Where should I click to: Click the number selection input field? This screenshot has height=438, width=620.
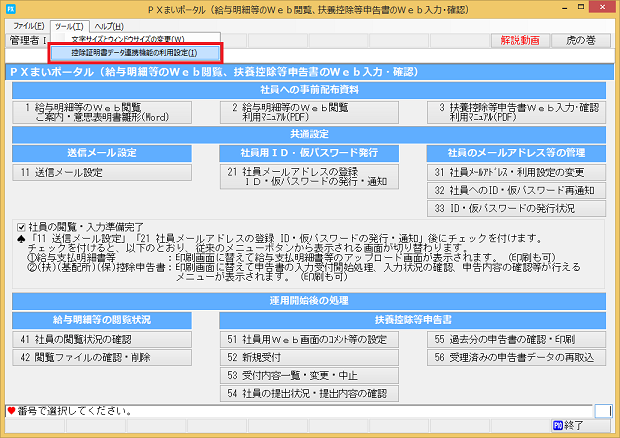click(603, 412)
